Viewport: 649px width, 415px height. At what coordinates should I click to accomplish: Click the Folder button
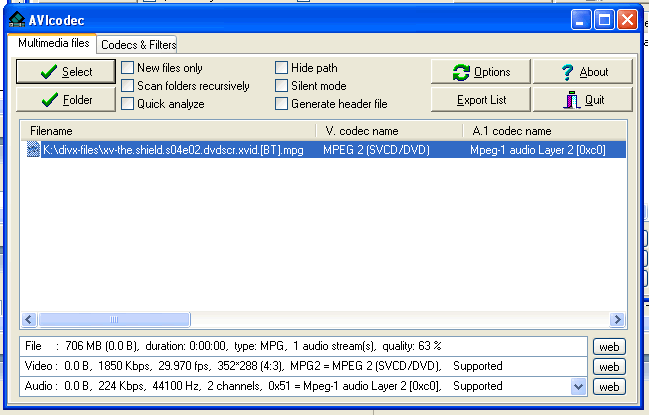(66, 100)
